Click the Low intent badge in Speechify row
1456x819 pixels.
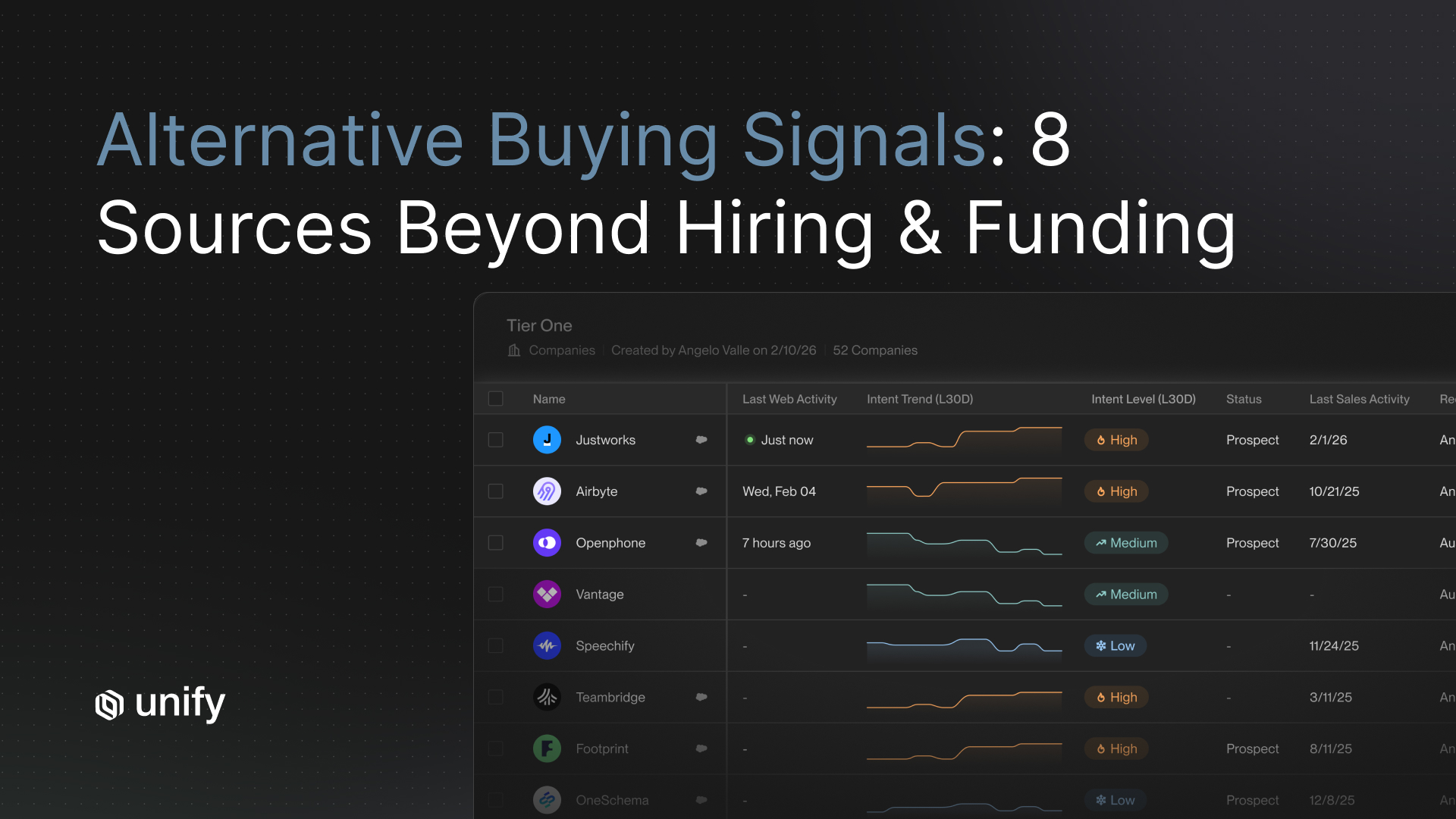coord(1115,646)
